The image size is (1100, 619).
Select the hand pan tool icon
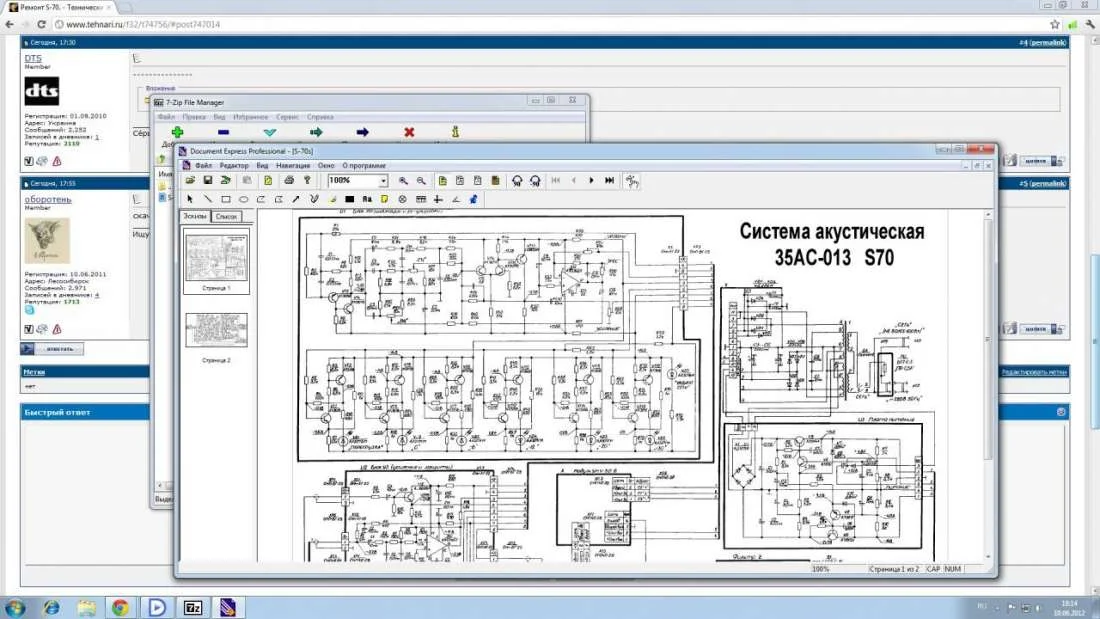[x=632, y=181]
